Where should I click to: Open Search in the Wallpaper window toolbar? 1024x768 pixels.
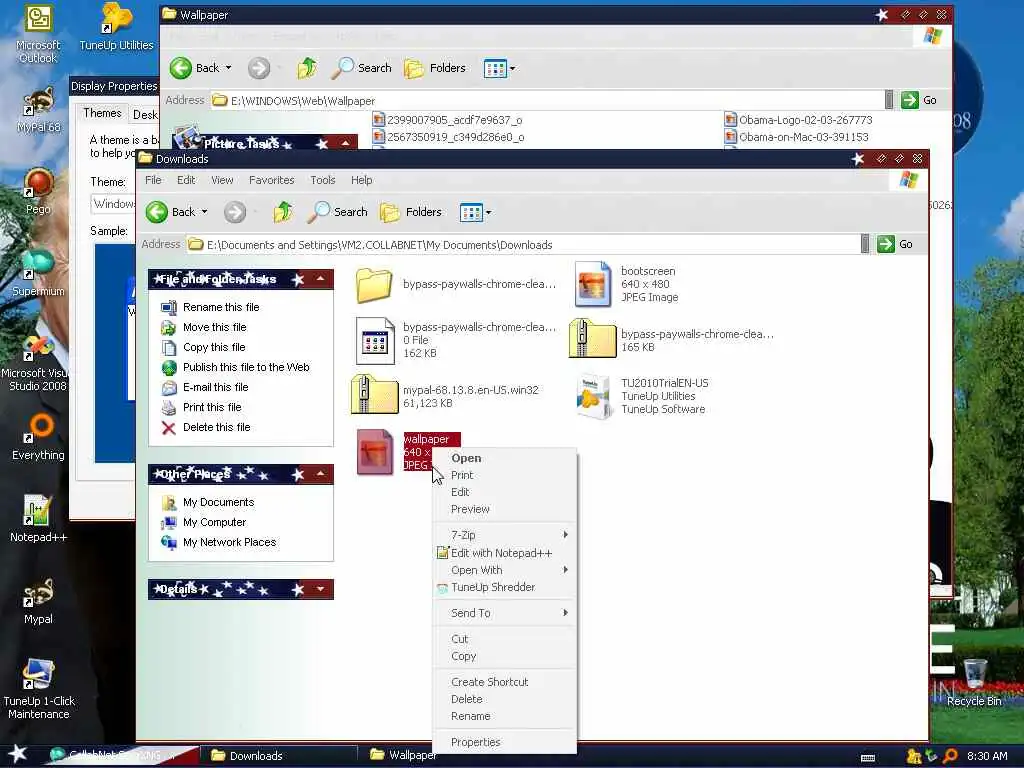point(362,68)
